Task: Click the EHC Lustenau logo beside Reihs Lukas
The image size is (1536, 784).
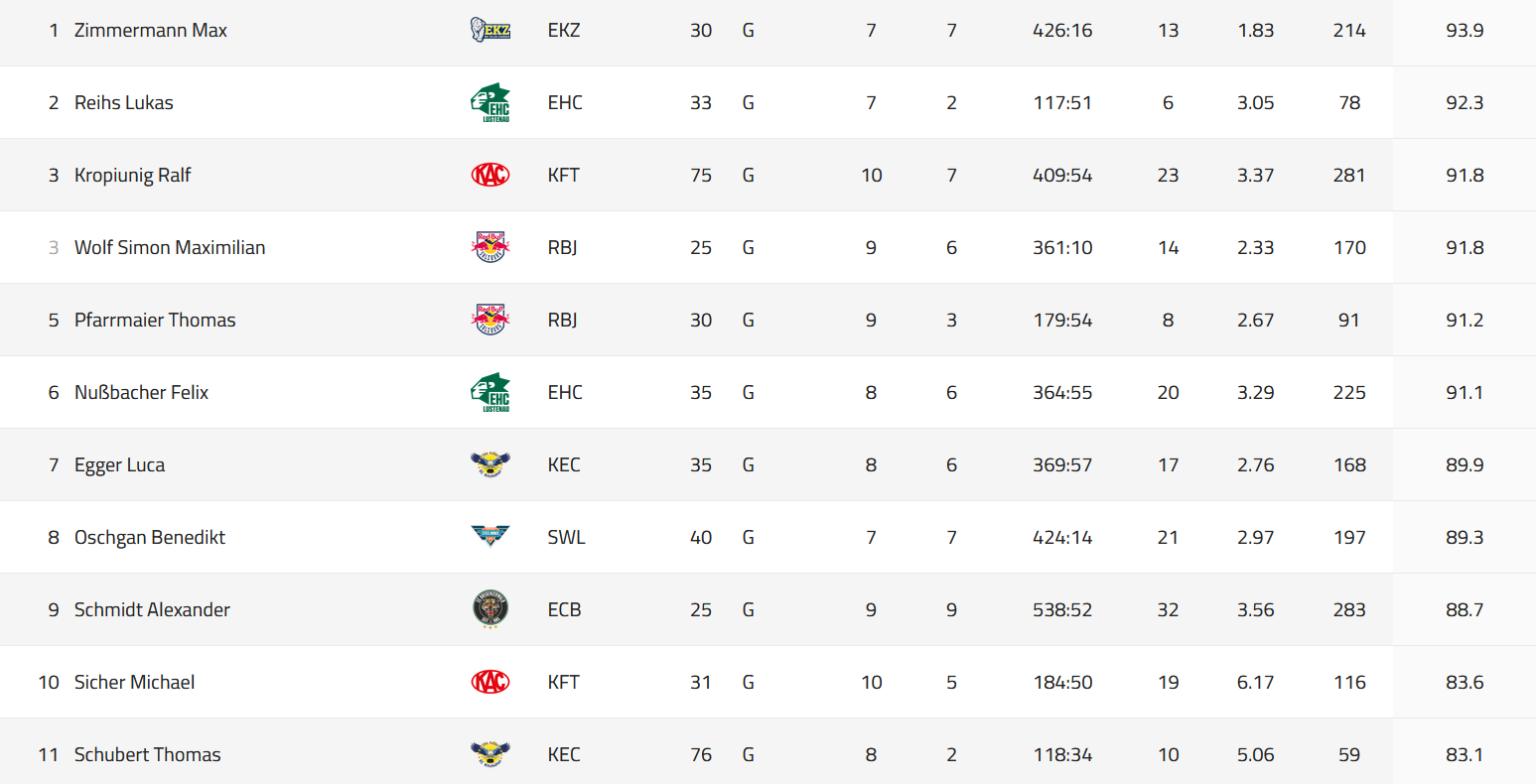Action: (489, 102)
